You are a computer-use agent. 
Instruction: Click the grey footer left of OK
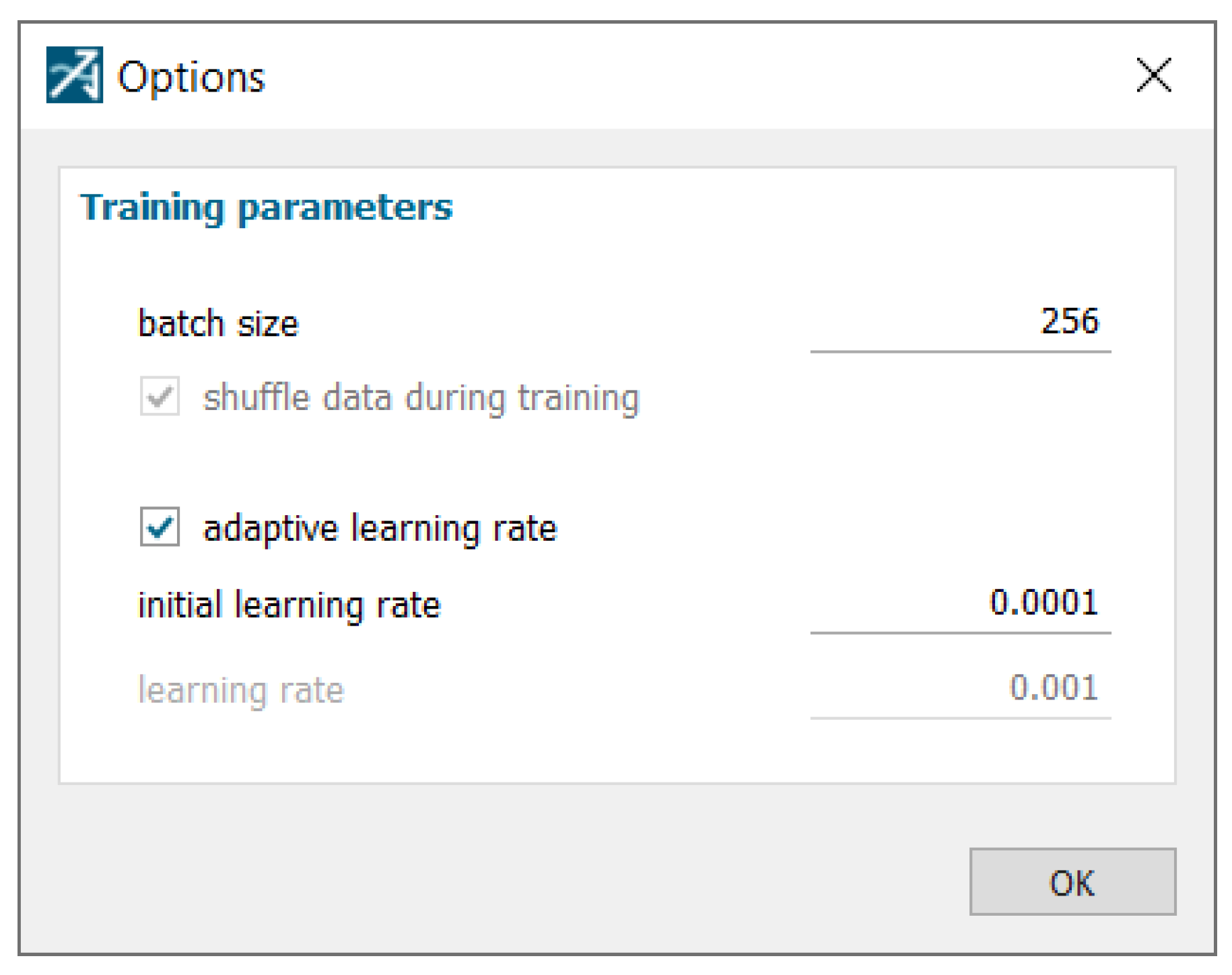coord(471,881)
